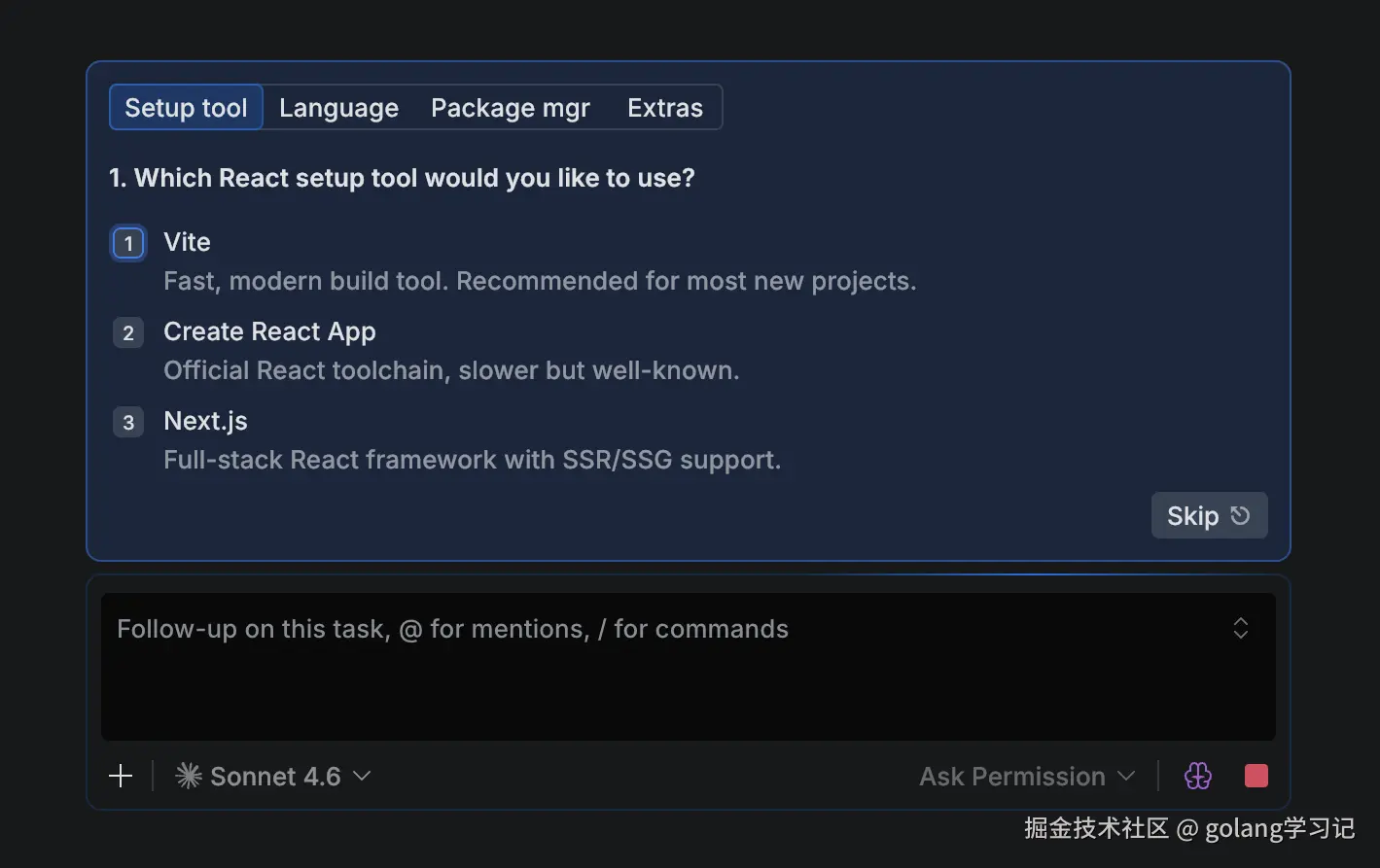The height and width of the screenshot is (868, 1380).
Task: Open the Sonnet 4.6 model dropdown chevron
Action: pyautogui.click(x=362, y=776)
